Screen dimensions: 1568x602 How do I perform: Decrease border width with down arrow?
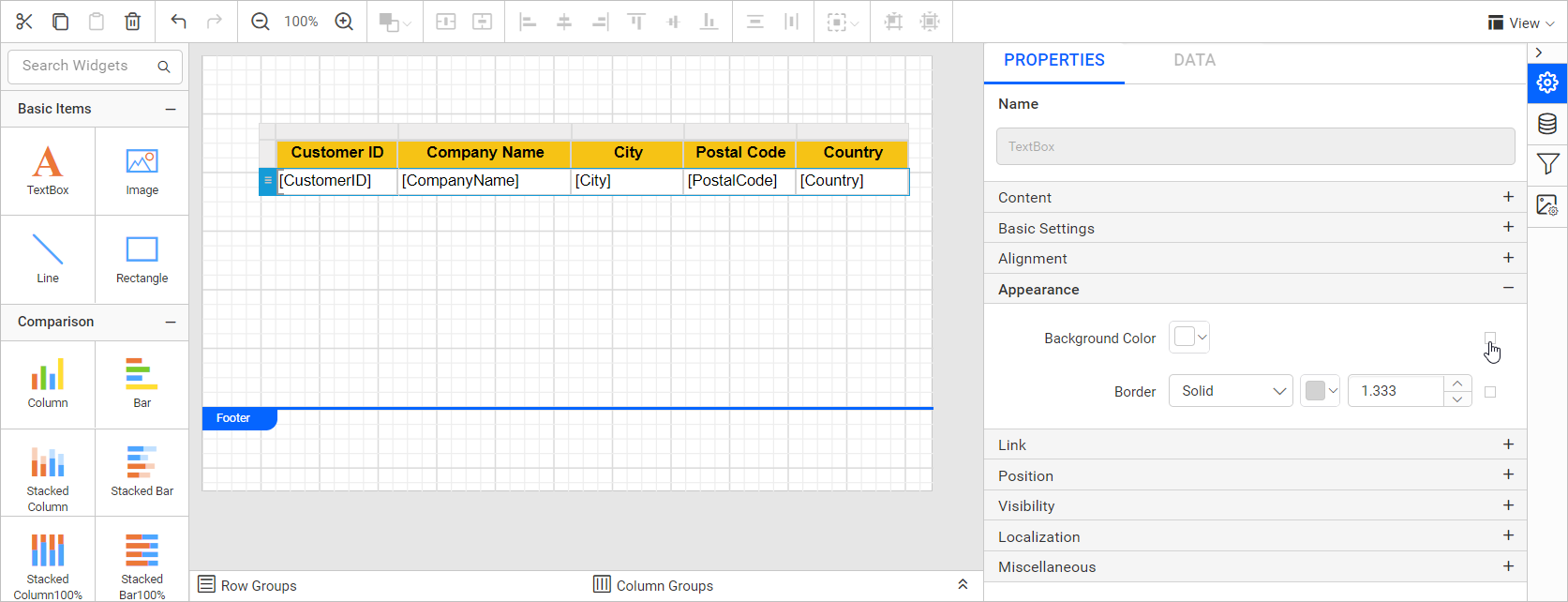(1457, 399)
